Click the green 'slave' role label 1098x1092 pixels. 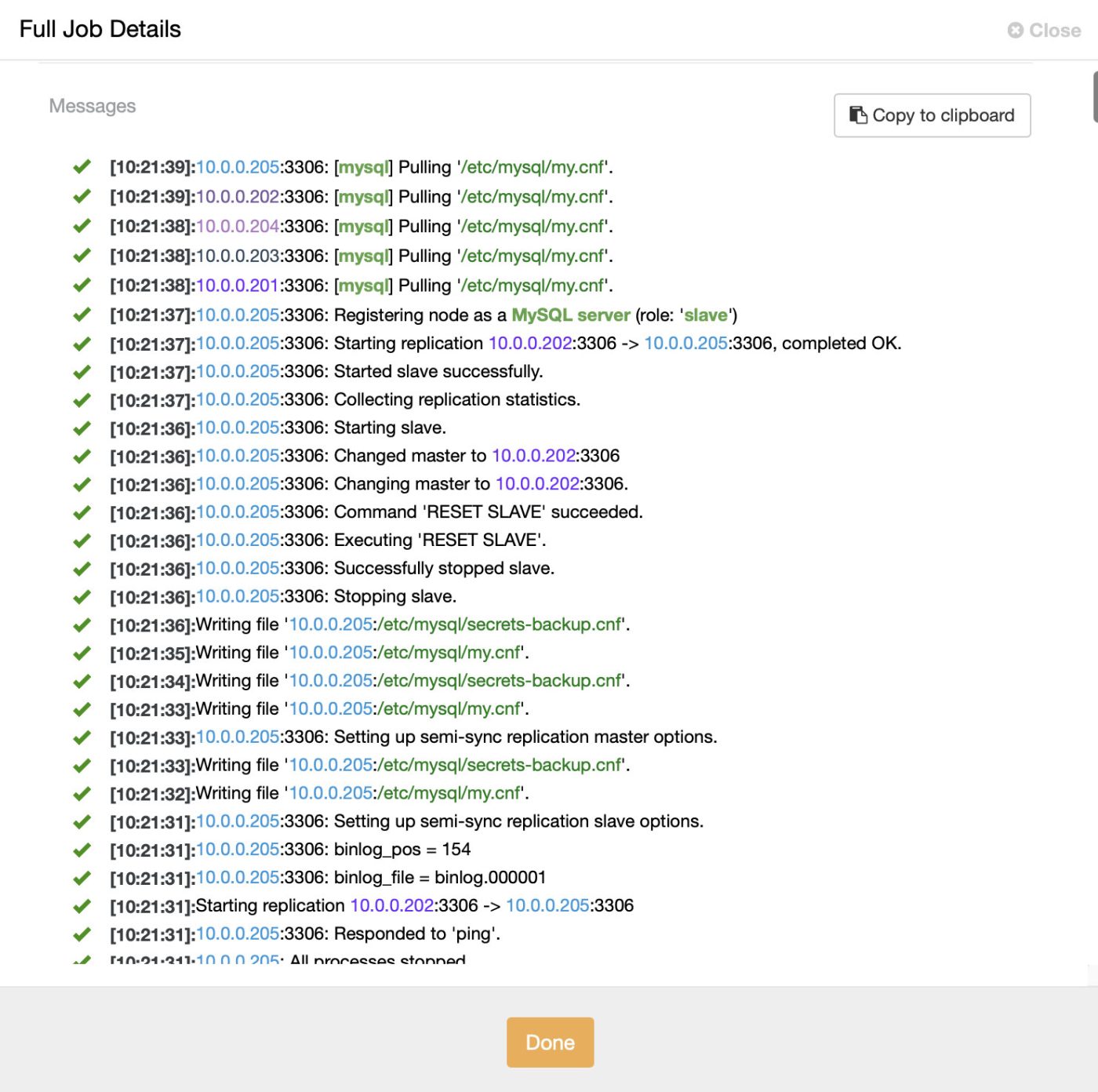[x=705, y=315]
